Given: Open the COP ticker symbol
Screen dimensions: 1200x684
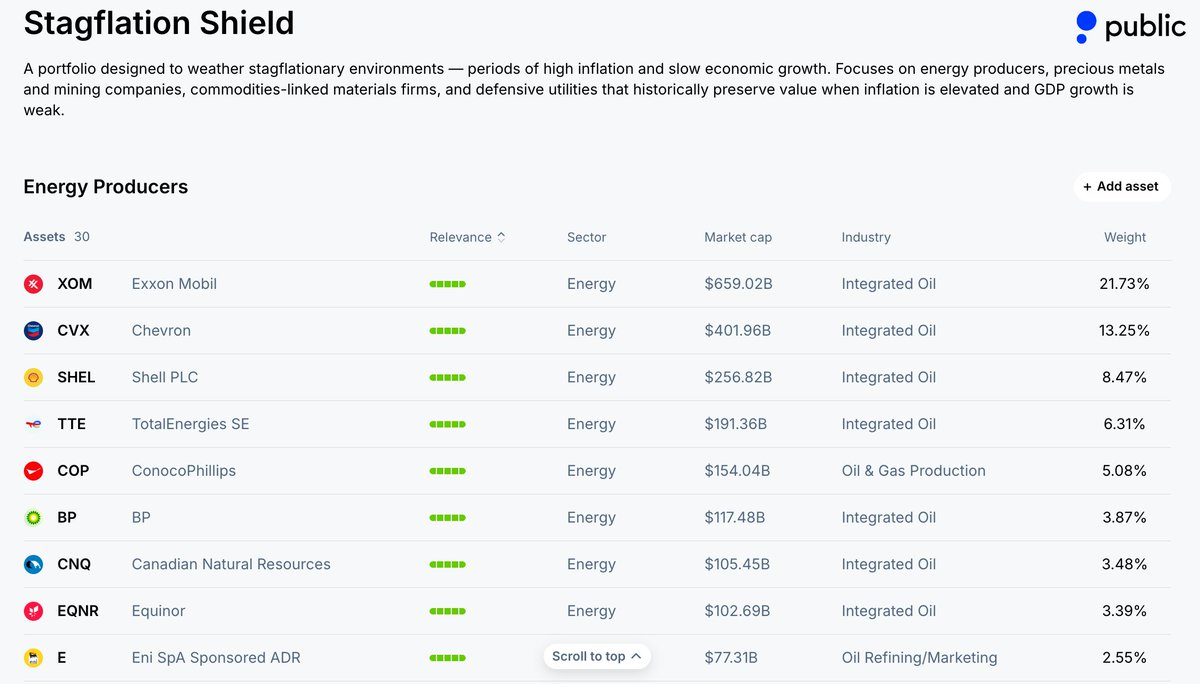Looking at the screenshot, I should tap(73, 471).
